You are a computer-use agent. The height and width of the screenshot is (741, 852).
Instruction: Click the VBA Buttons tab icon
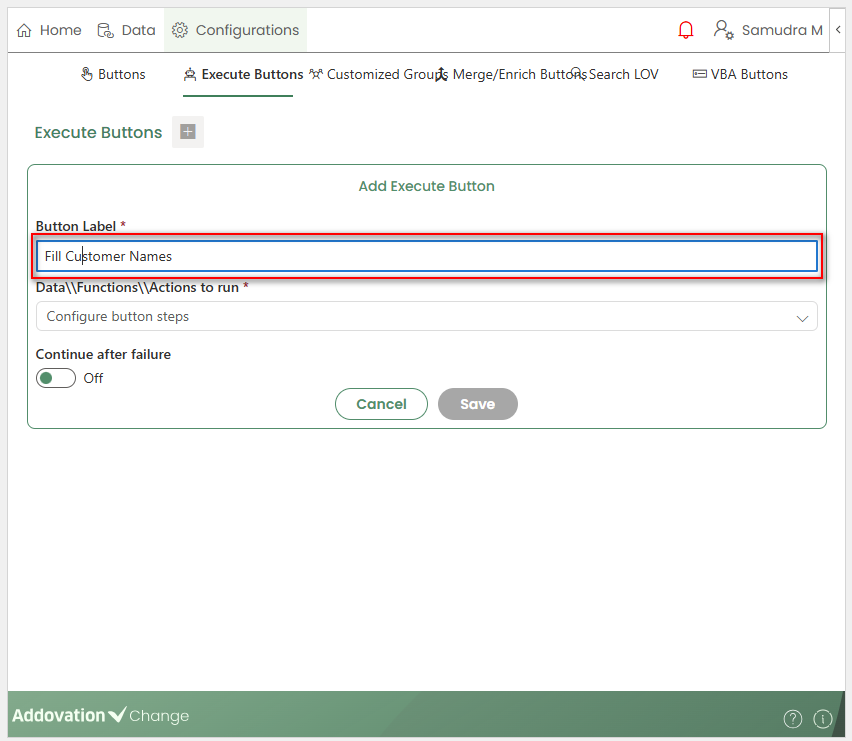[700, 74]
